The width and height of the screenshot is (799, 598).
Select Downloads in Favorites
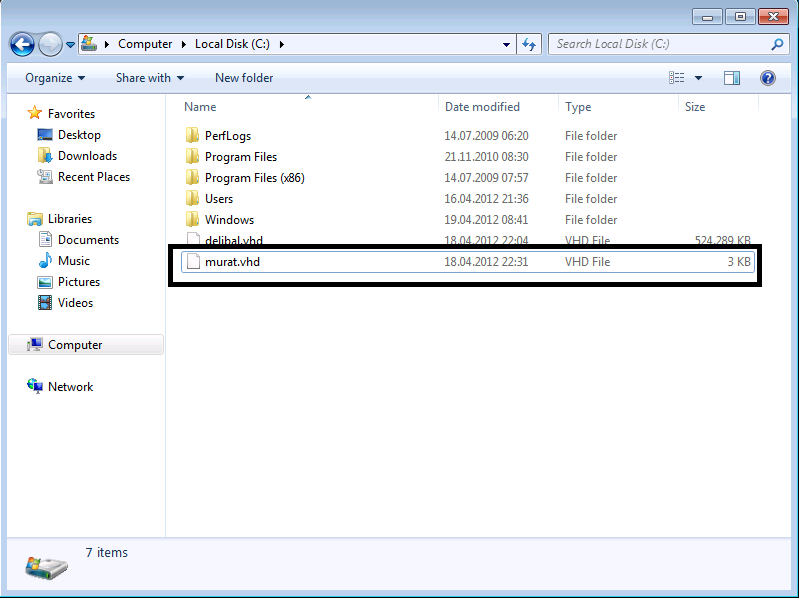point(87,156)
